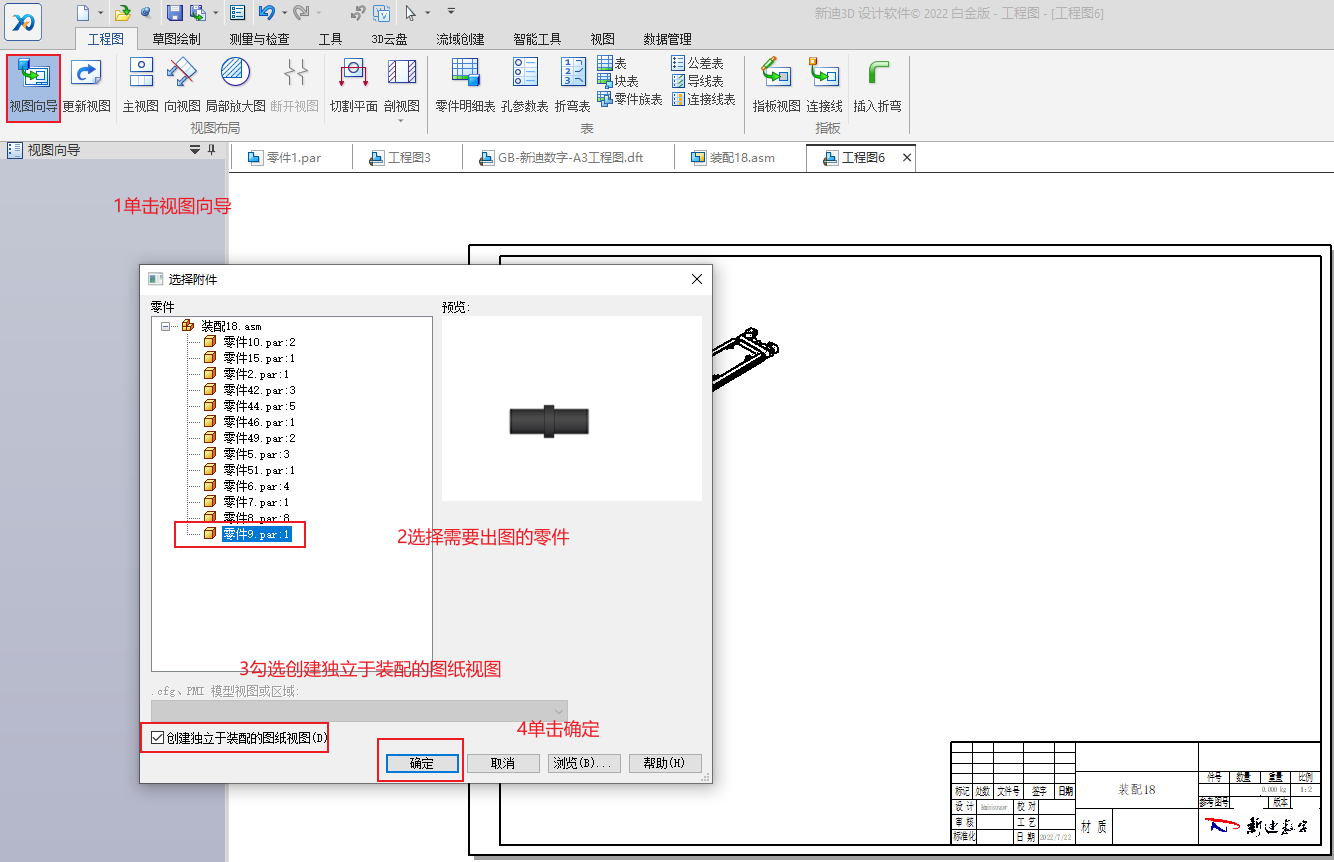
Task: Click the Select cursor tool icon
Action: pyautogui.click(x=411, y=13)
